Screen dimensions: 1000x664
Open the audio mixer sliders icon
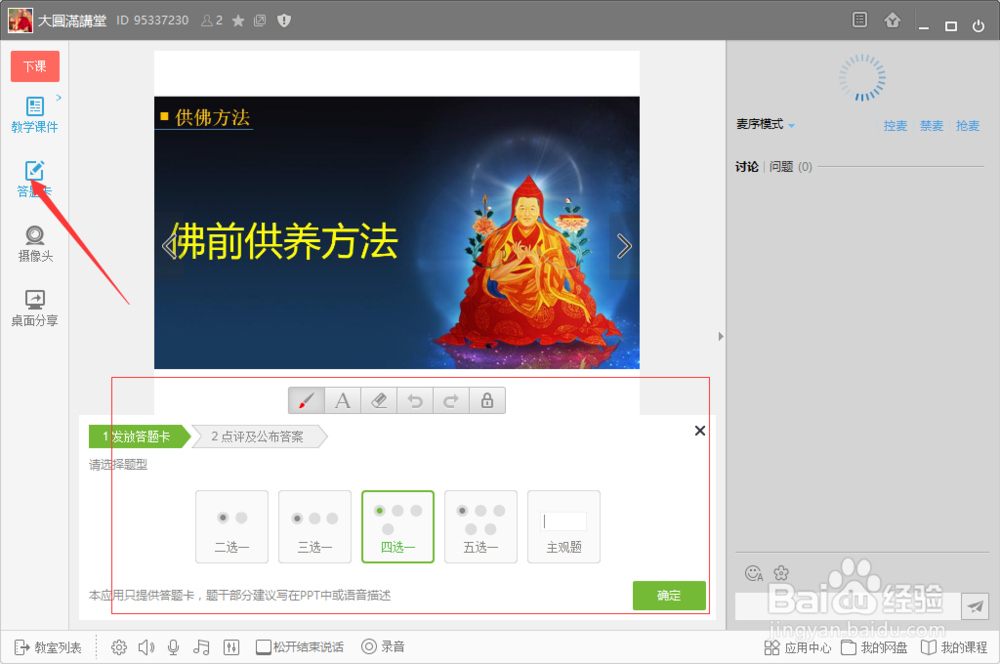(231, 647)
